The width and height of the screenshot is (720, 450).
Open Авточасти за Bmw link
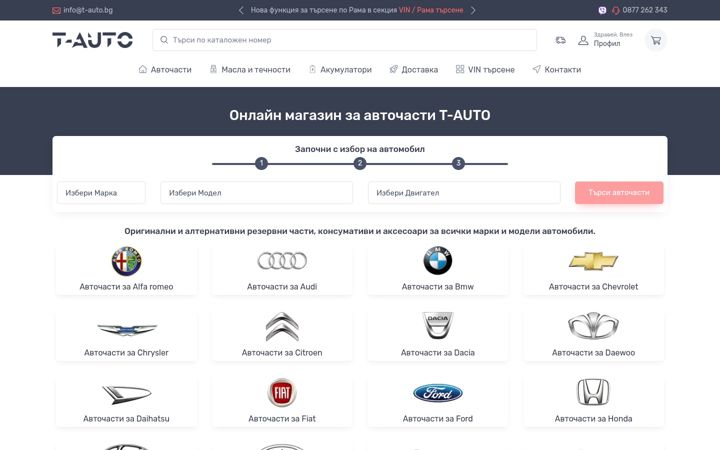pos(438,287)
